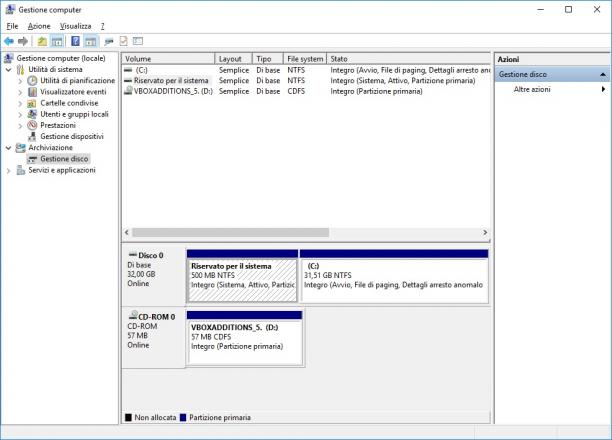Select the Riservato per il sistema volume row

tap(306, 81)
